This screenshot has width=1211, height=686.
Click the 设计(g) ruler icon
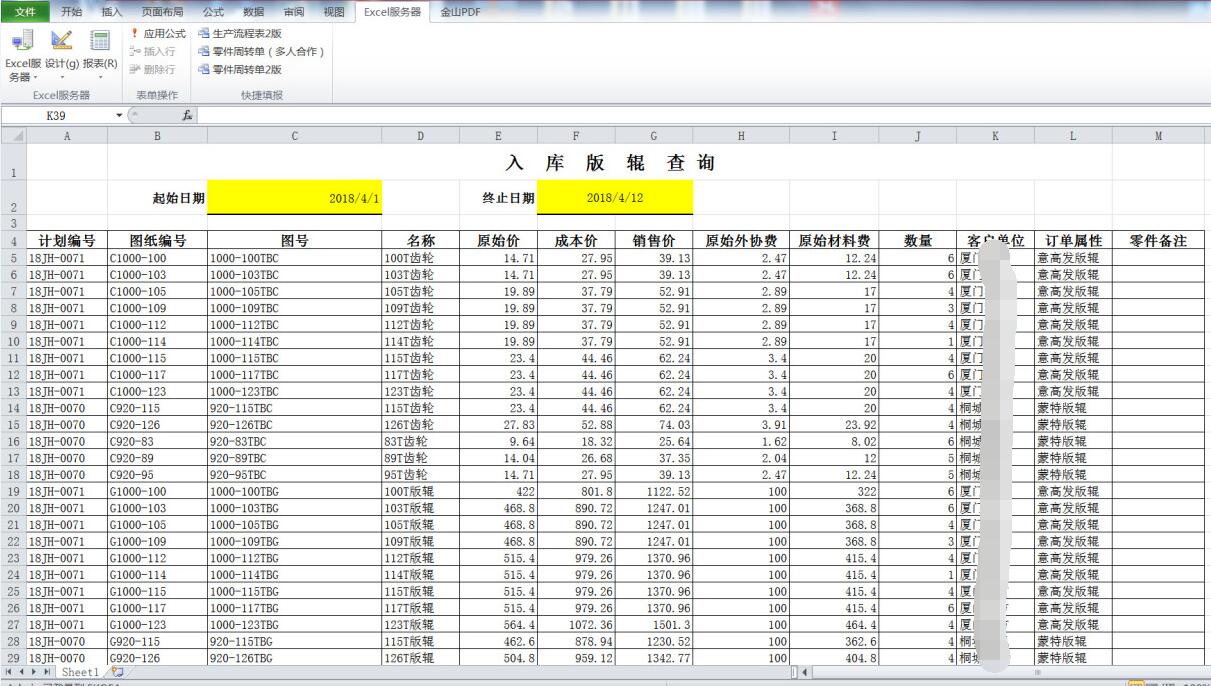pyautogui.click(x=62, y=42)
